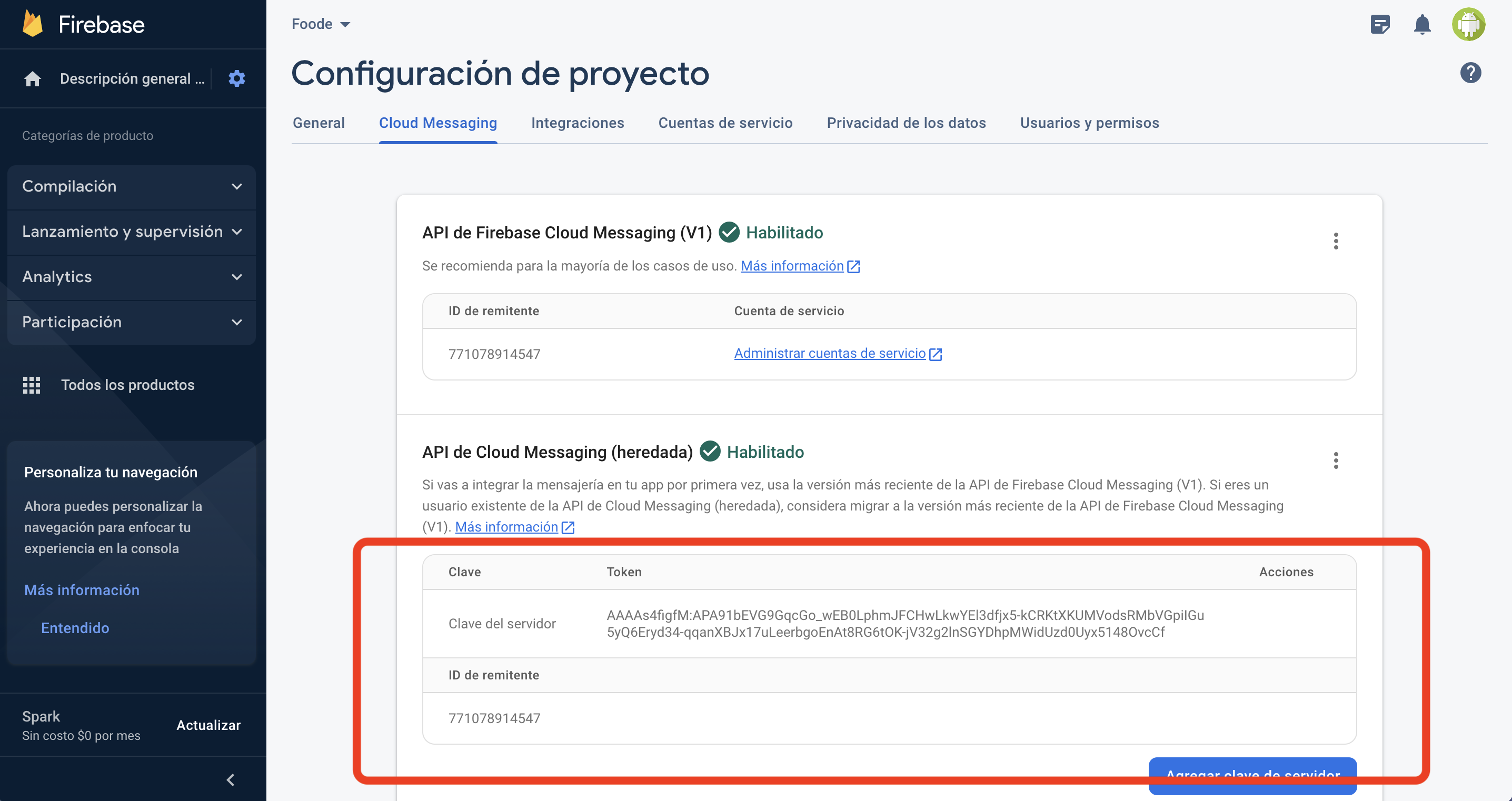
Task: Select the Cloud Messaging tab
Action: 438,123
